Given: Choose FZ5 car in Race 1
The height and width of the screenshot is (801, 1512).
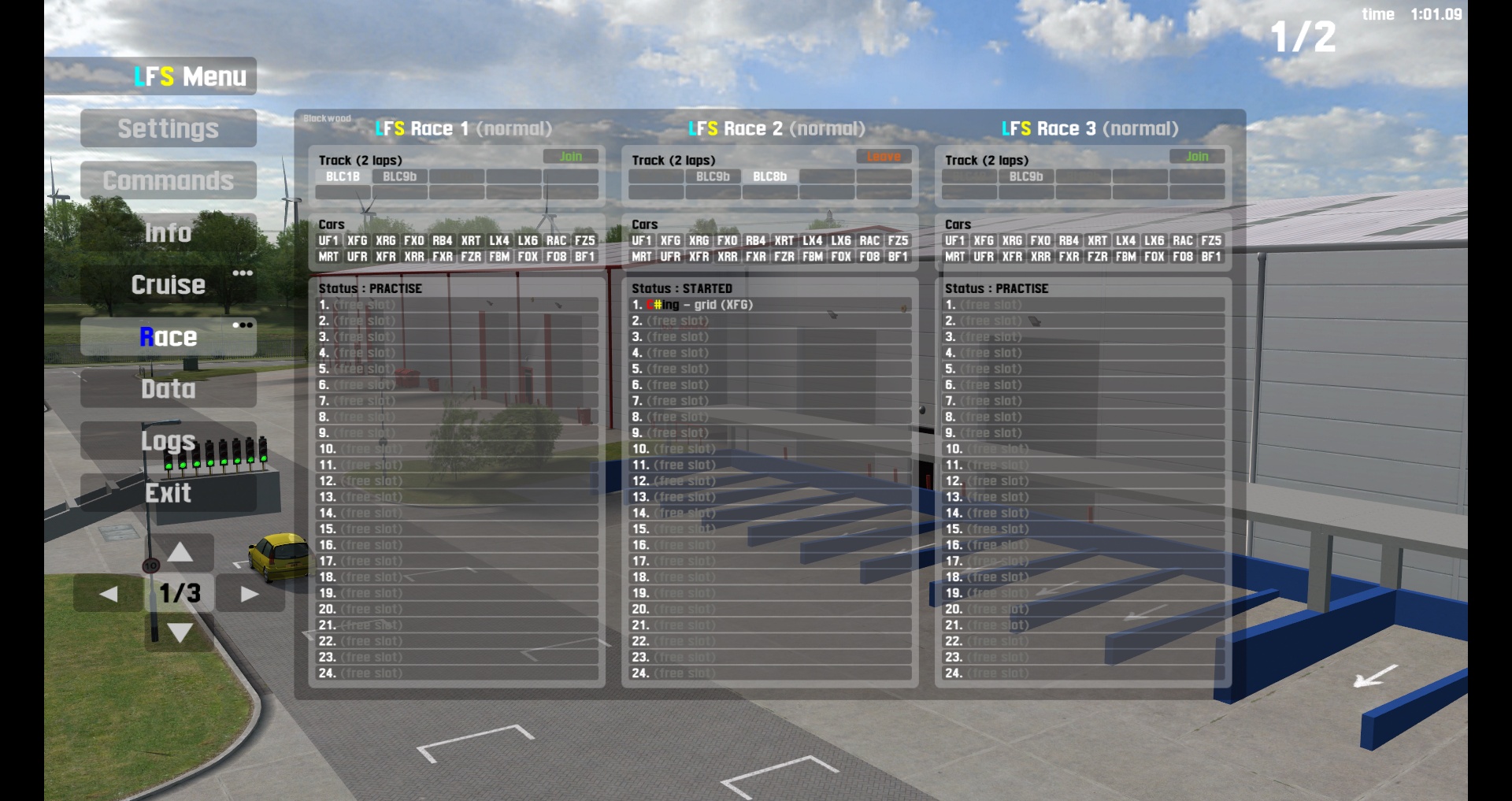Looking at the screenshot, I should click(x=585, y=240).
